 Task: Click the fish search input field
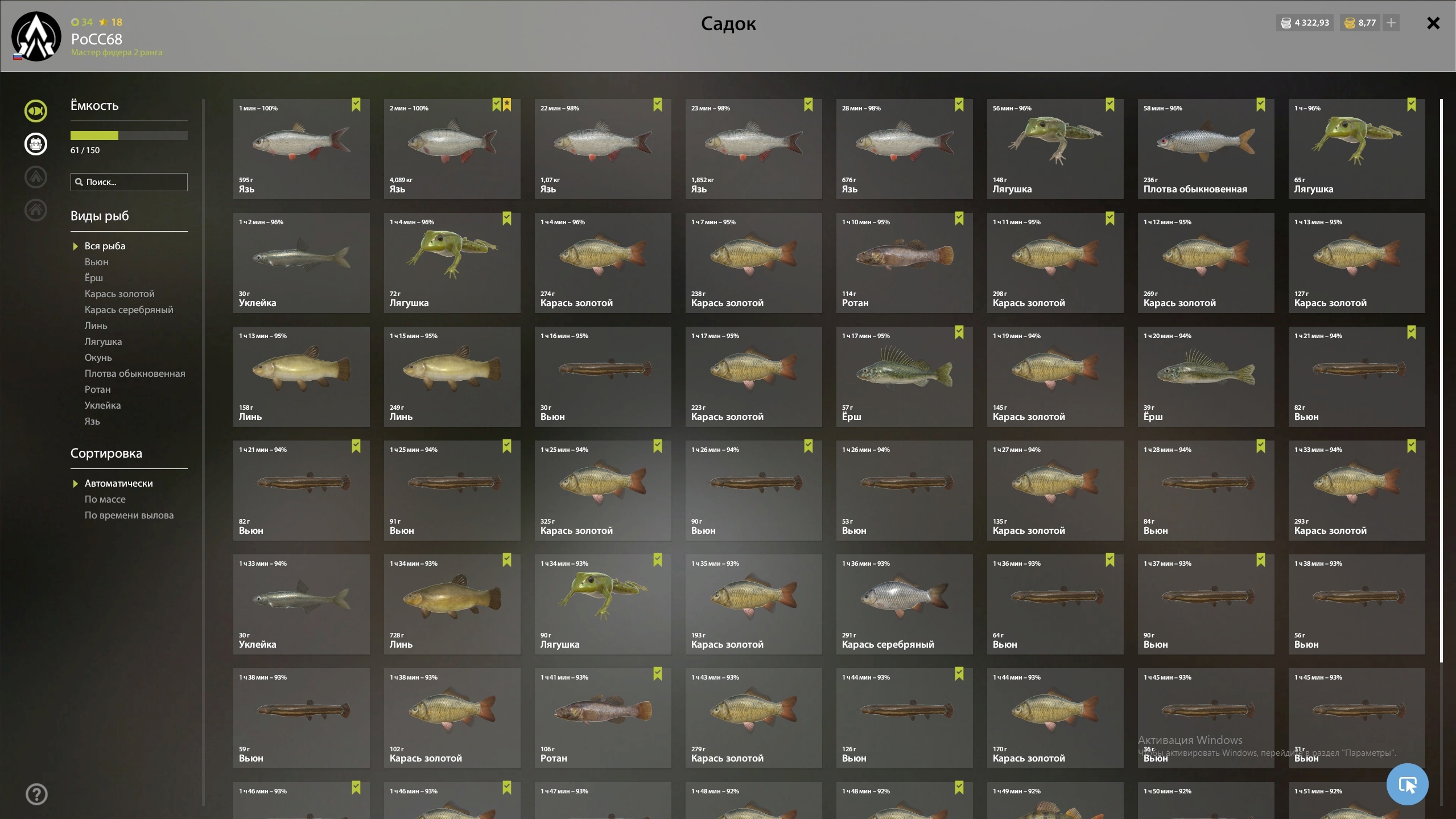pyautogui.click(x=129, y=182)
